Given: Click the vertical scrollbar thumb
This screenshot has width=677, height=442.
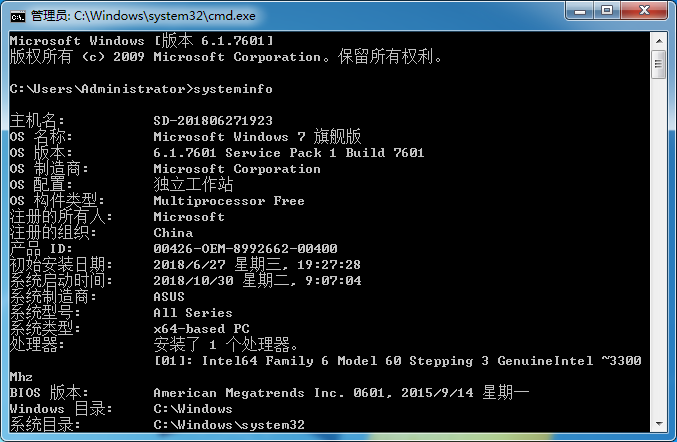Looking at the screenshot, I should [x=659, y=64].
